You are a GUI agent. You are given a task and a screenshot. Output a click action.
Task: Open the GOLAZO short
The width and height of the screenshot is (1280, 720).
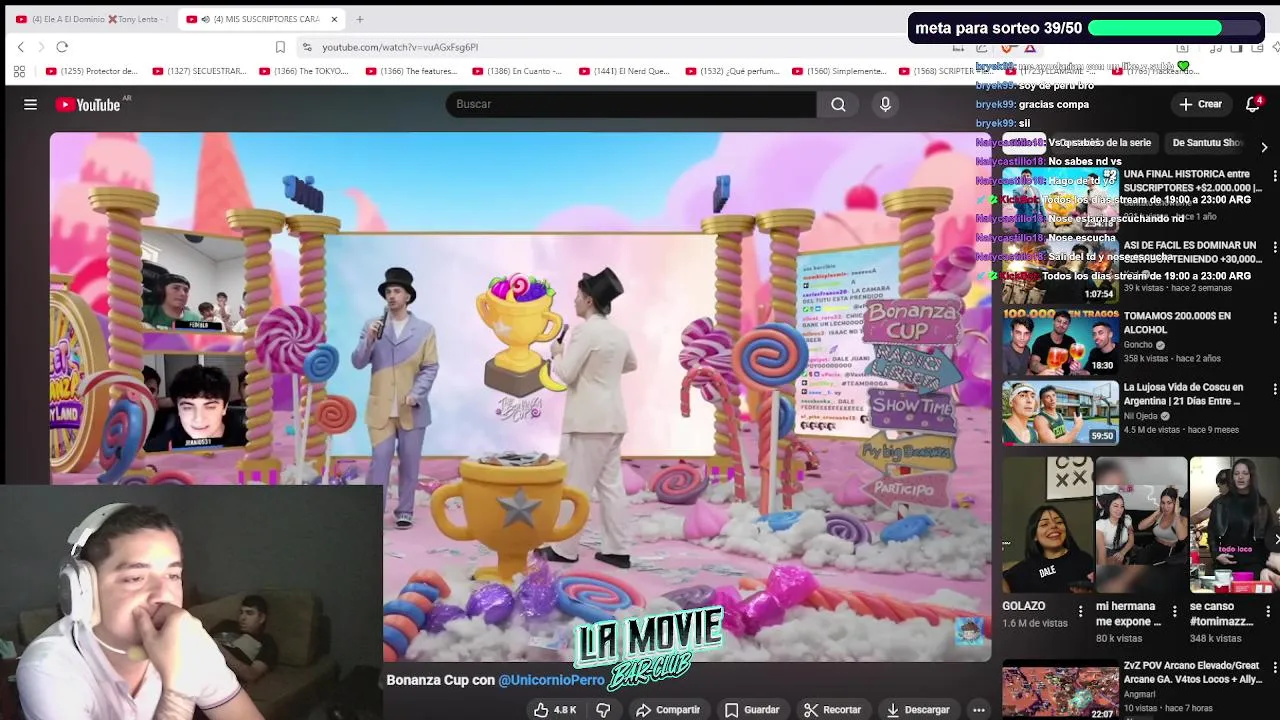click(1047, 525)
